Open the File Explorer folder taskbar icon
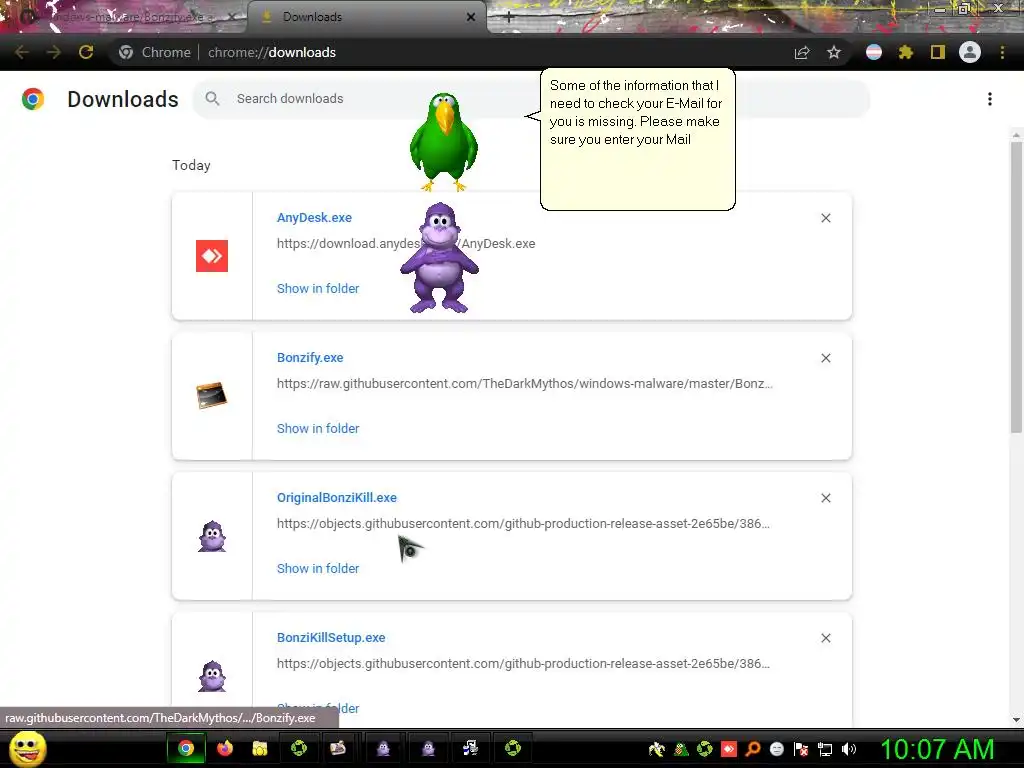 click(260, 748)
